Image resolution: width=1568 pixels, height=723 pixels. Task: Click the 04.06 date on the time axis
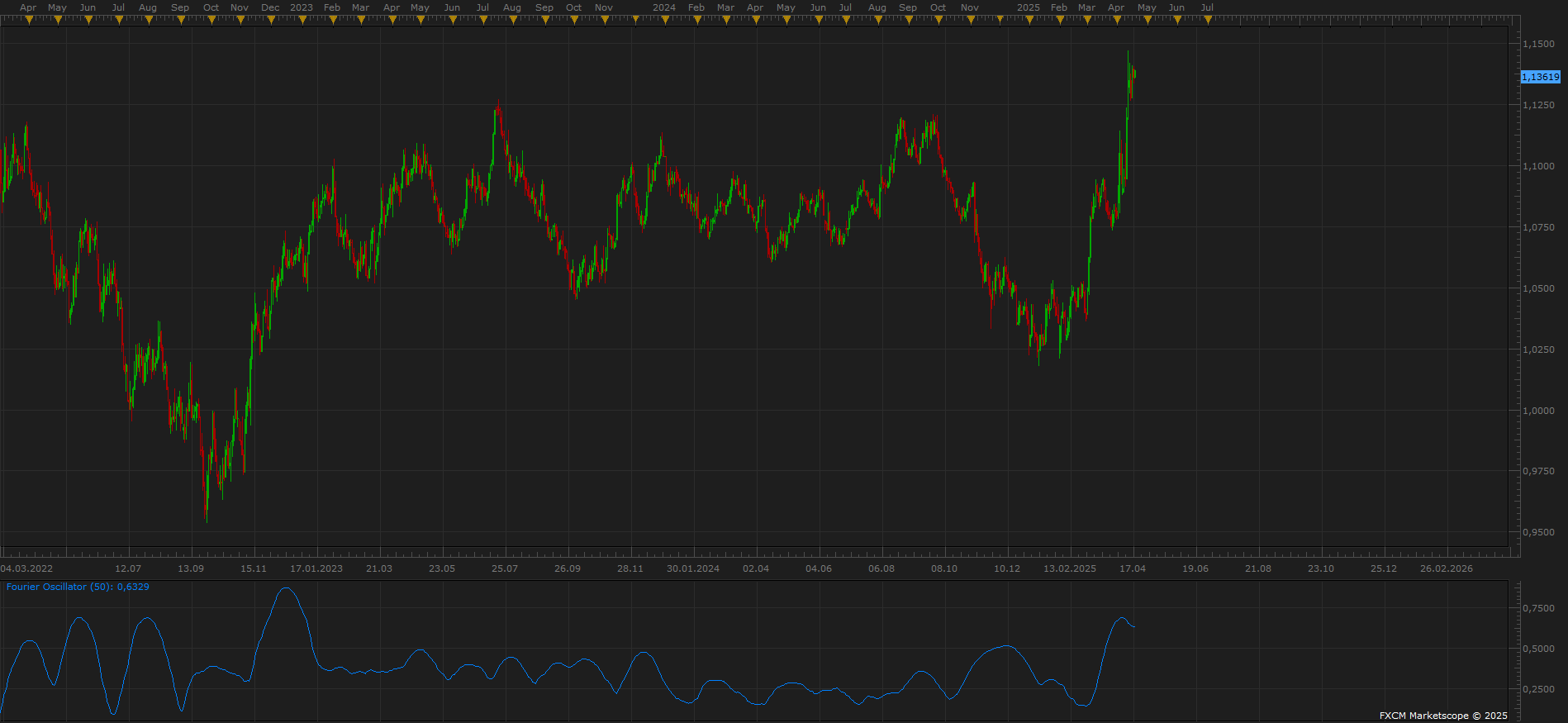819,568
